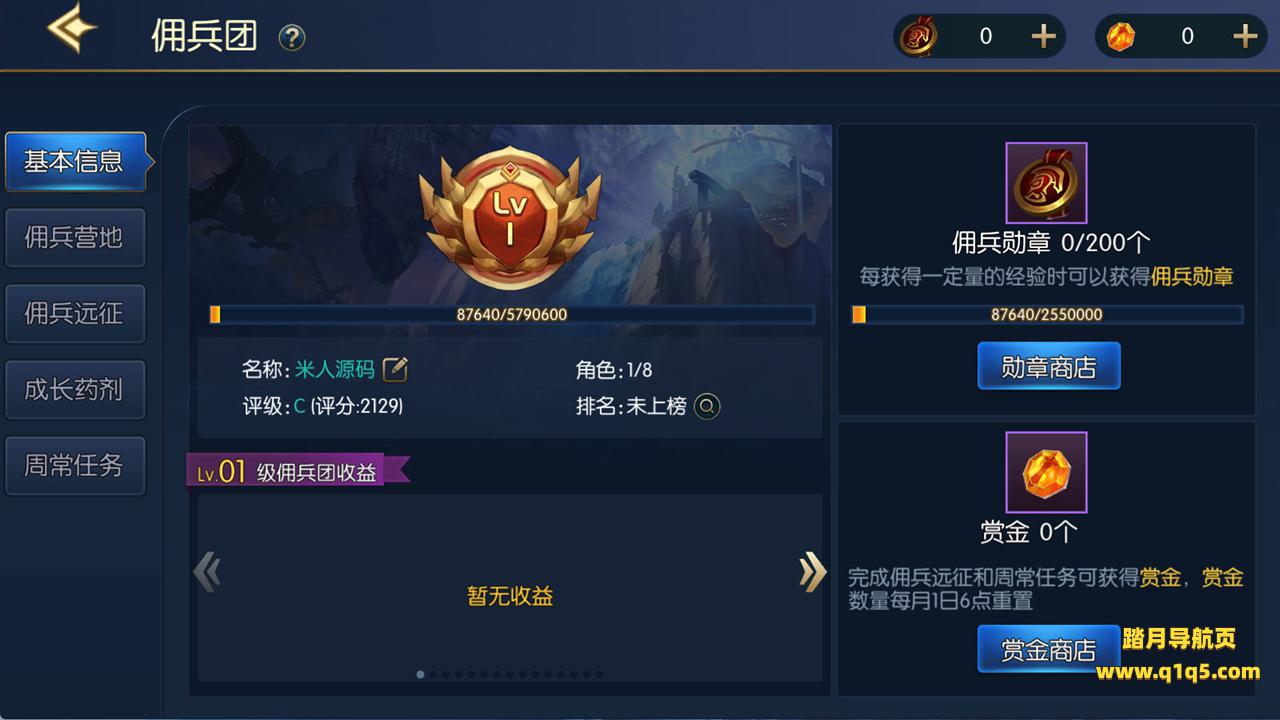Switch to the 佣兵营地 tab
1280x720 pixels.
[75, 237]
